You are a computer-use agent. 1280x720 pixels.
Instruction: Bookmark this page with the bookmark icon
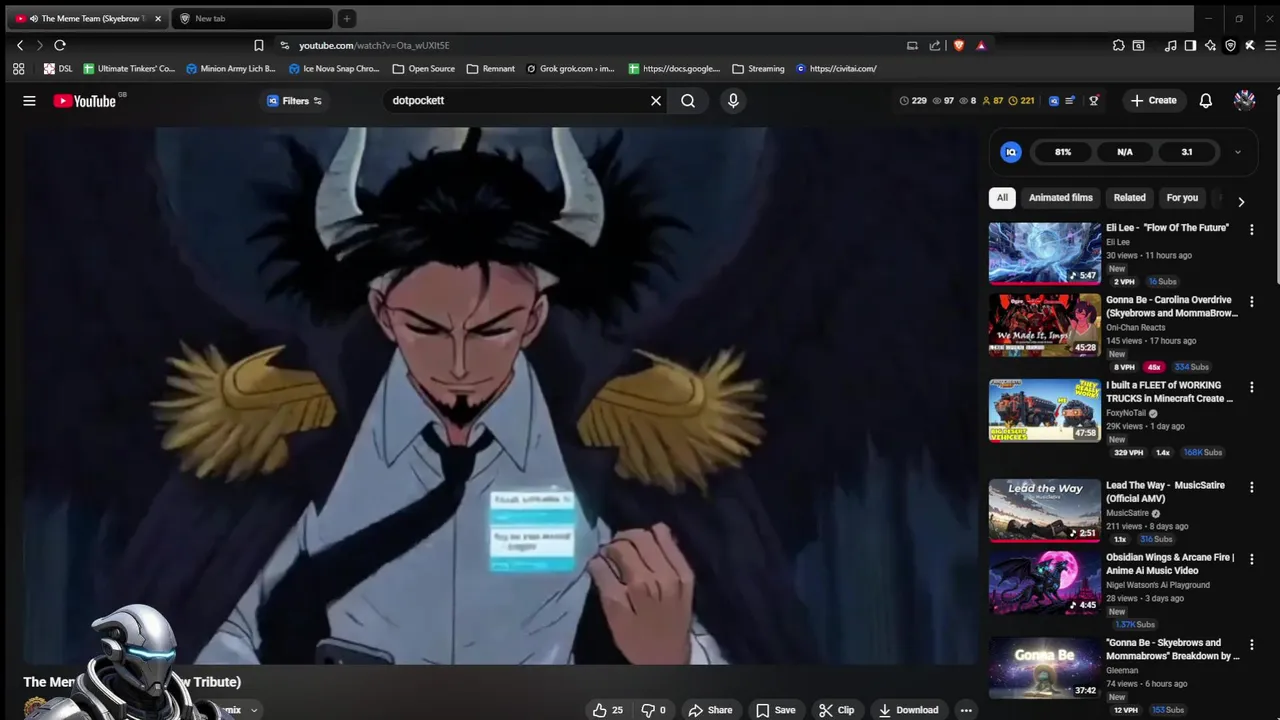point(258,45)
